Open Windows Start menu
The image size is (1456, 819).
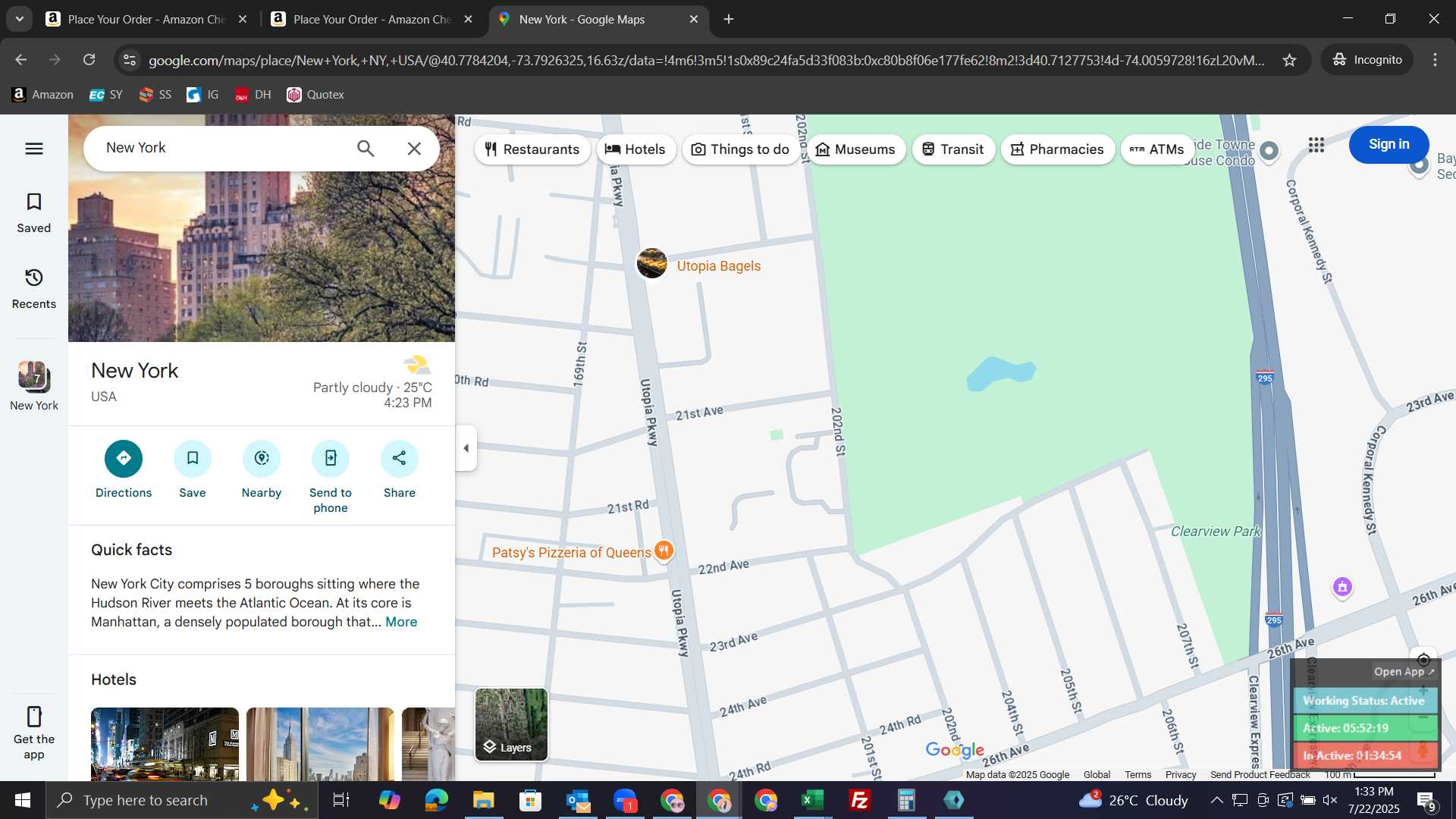coord(23,800)
